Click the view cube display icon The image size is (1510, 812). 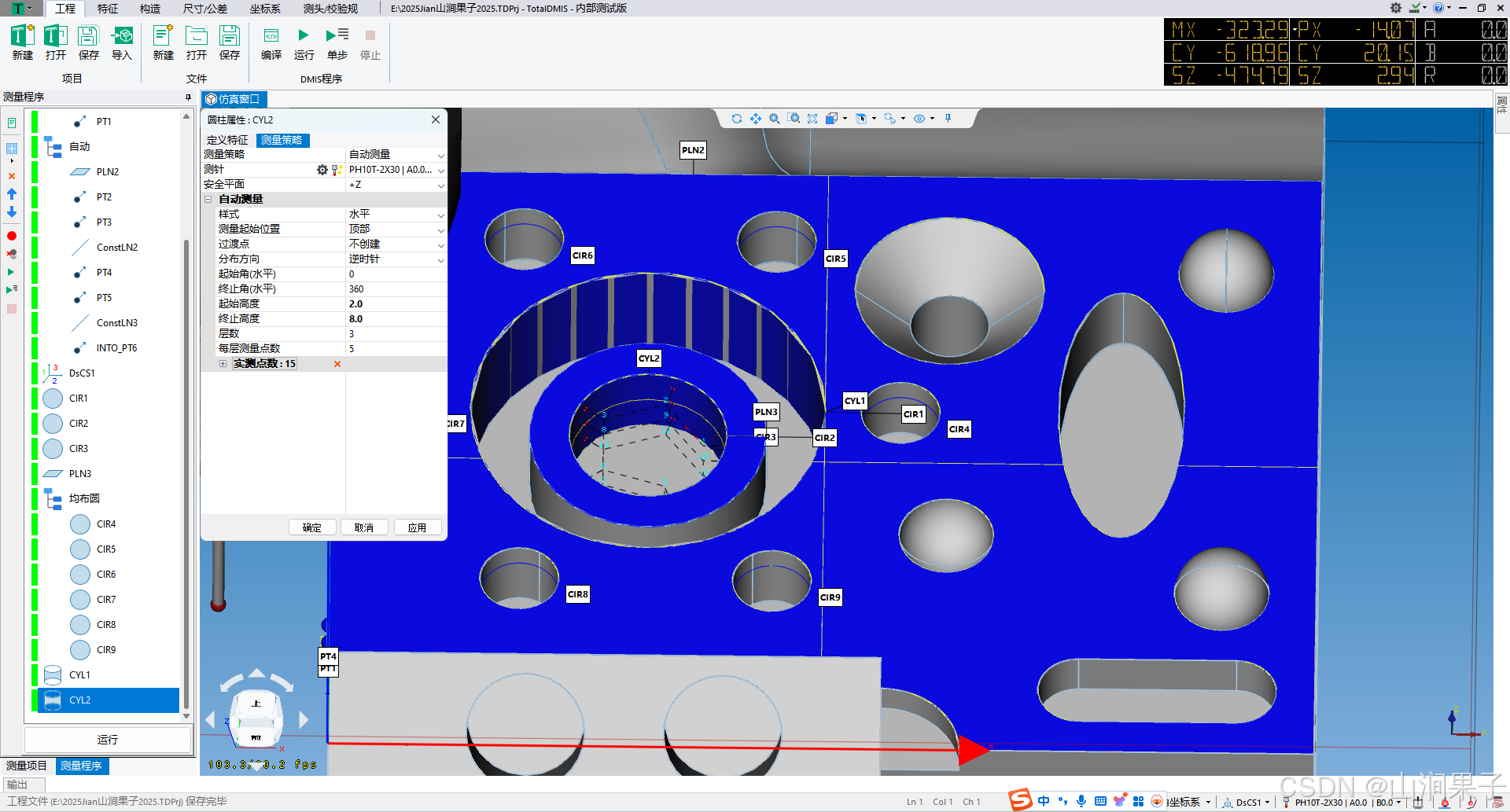(831, 119)
